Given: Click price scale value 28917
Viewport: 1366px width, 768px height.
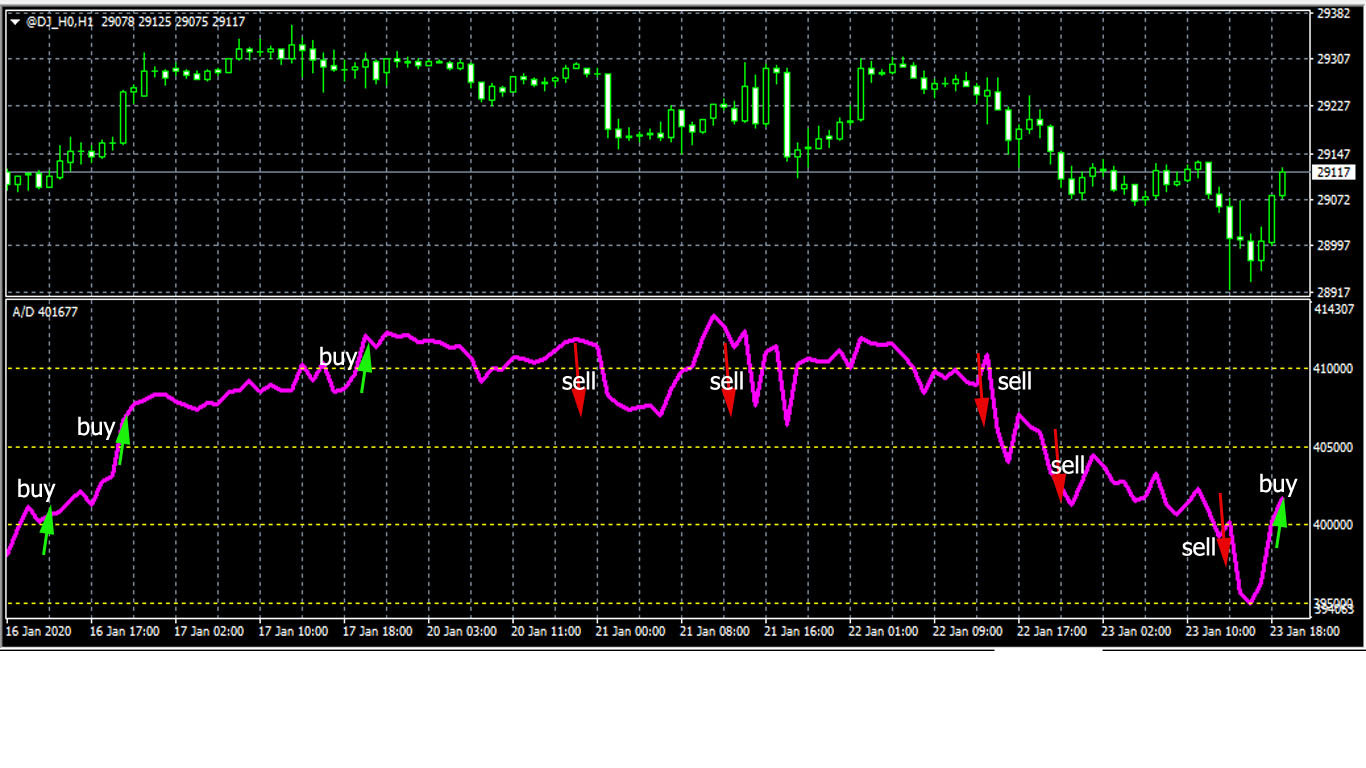Looking at the screenshot, I should click(1335, 292).
